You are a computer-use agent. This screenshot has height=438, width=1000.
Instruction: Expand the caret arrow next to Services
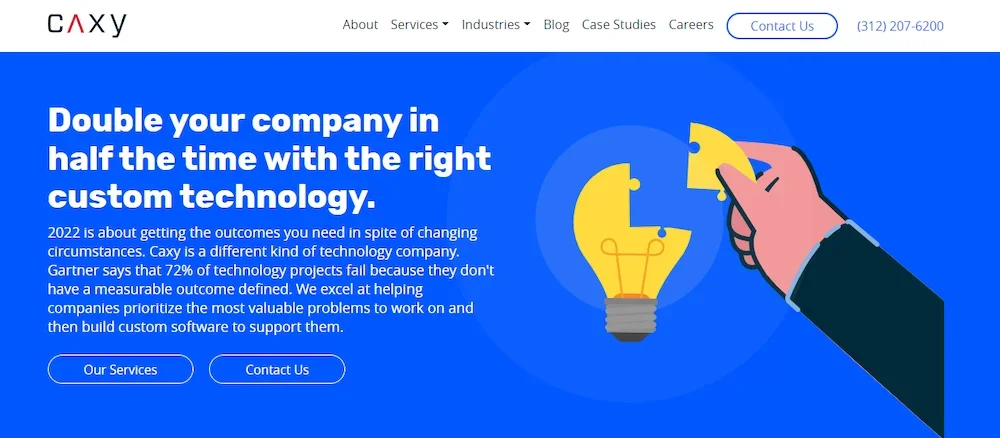click(445, 25)
